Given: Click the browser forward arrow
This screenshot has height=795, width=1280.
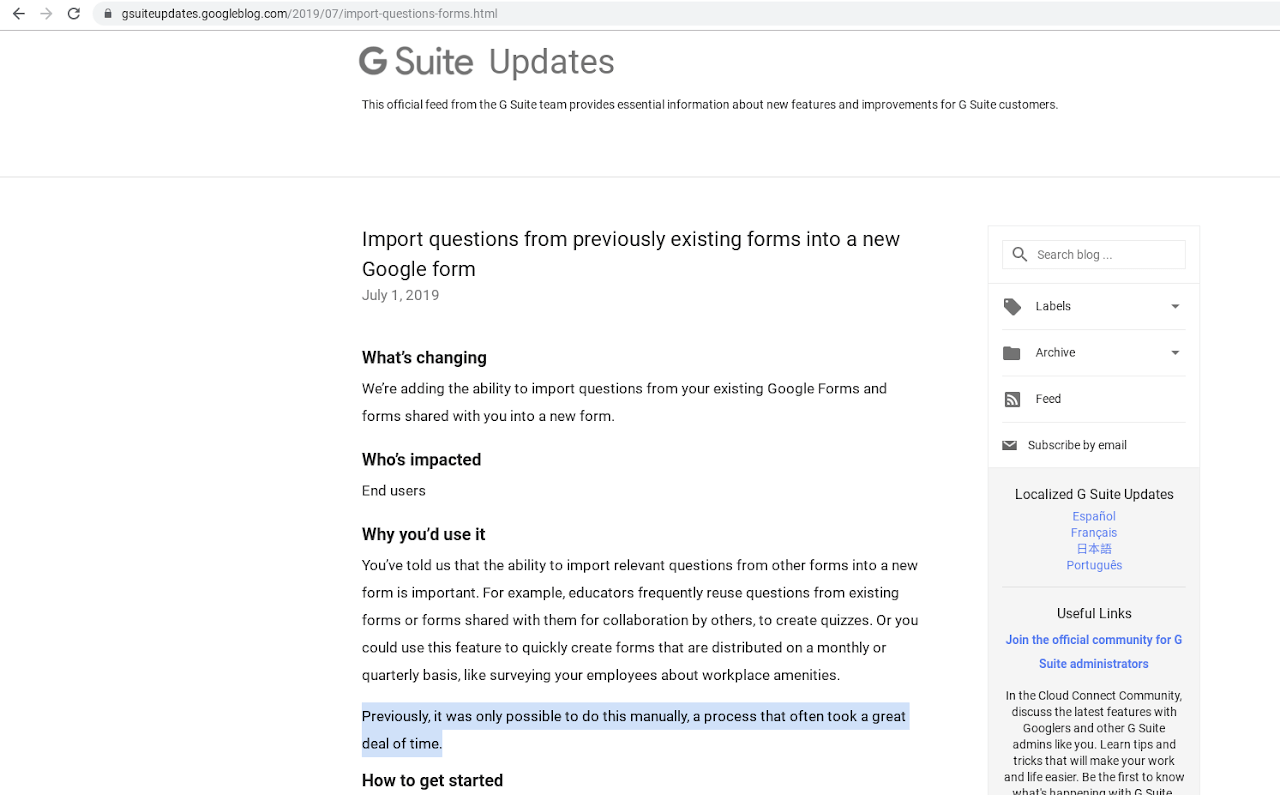Looking at the screenshot, I should (46, 14).
